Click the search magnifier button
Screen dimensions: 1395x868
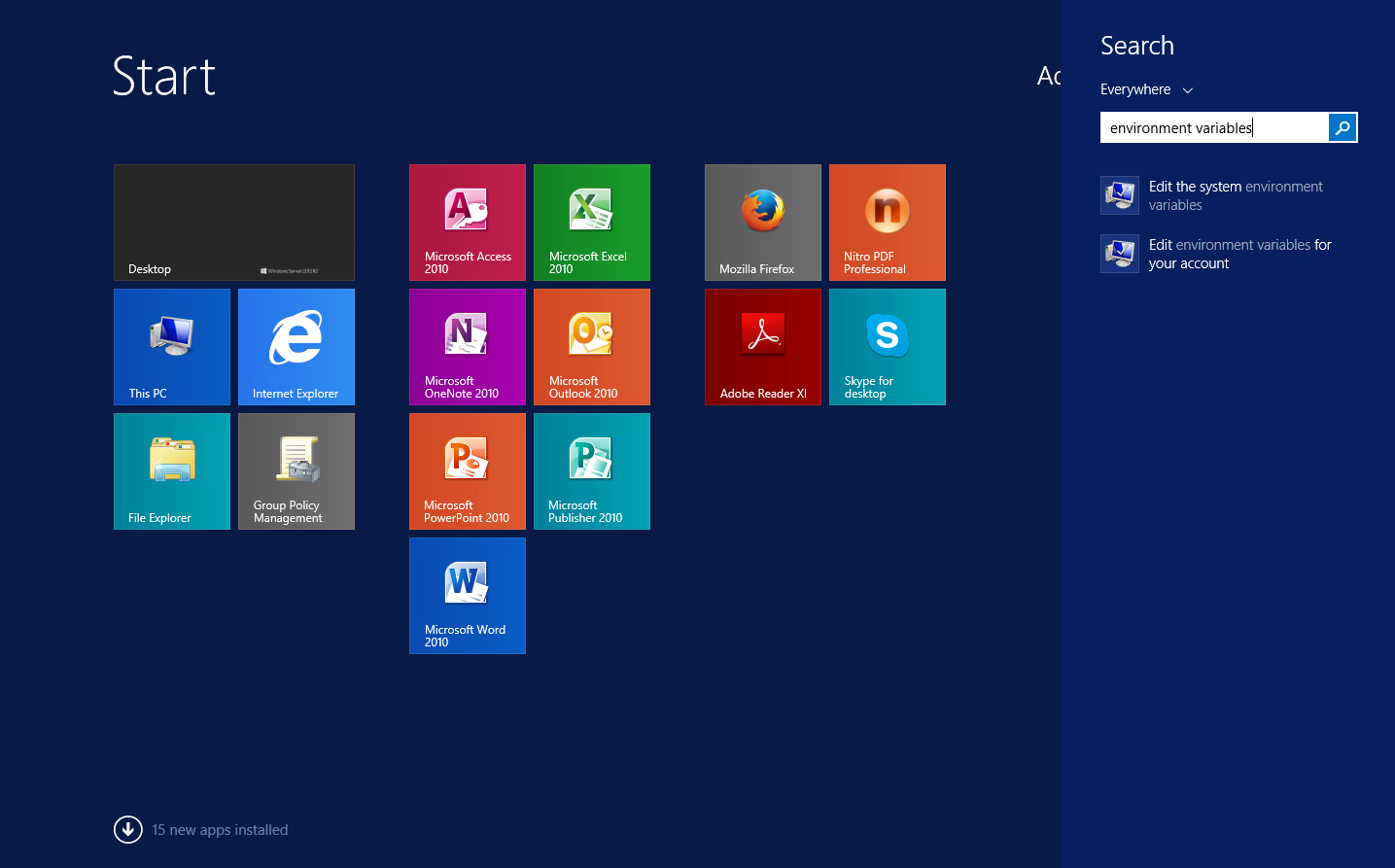click(x=1343, y=127)
